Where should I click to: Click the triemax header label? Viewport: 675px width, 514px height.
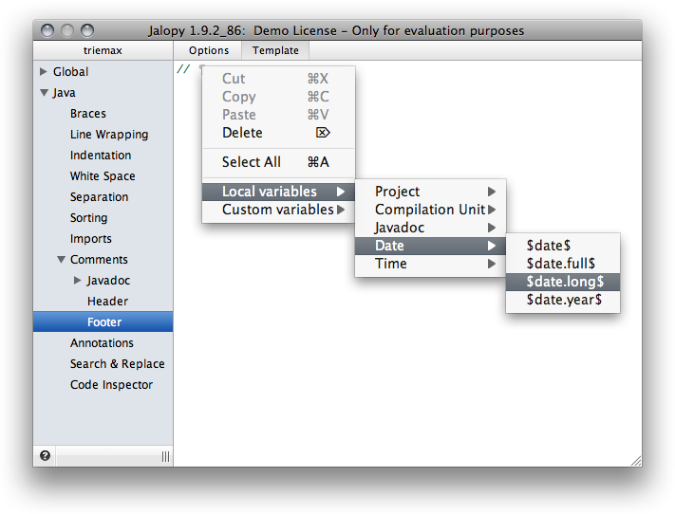point(103,51)
